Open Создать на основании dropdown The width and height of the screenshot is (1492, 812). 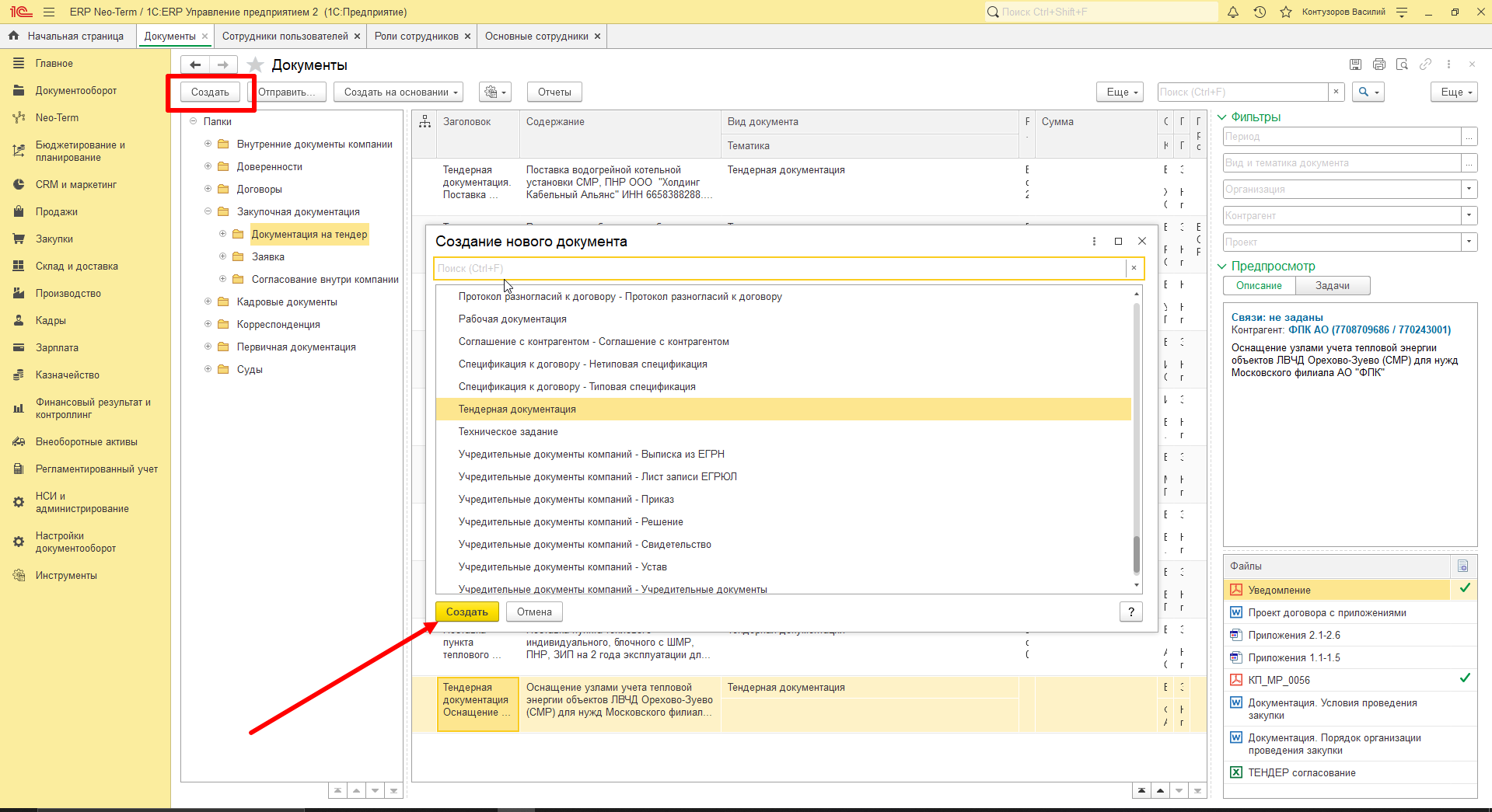click(399, 92)
